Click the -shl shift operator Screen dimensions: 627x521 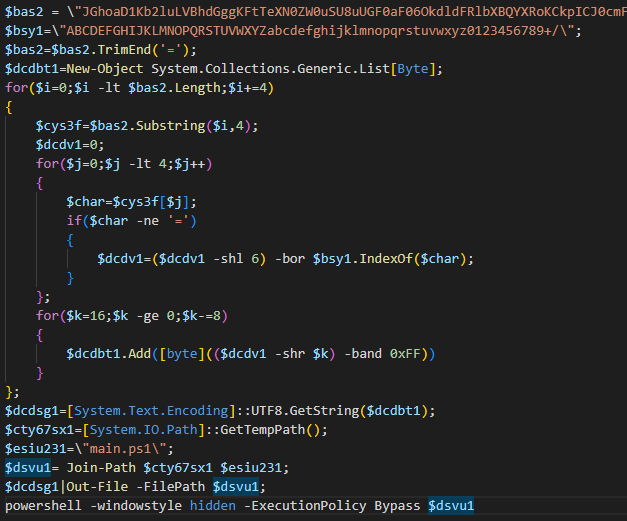pos(228,259)
